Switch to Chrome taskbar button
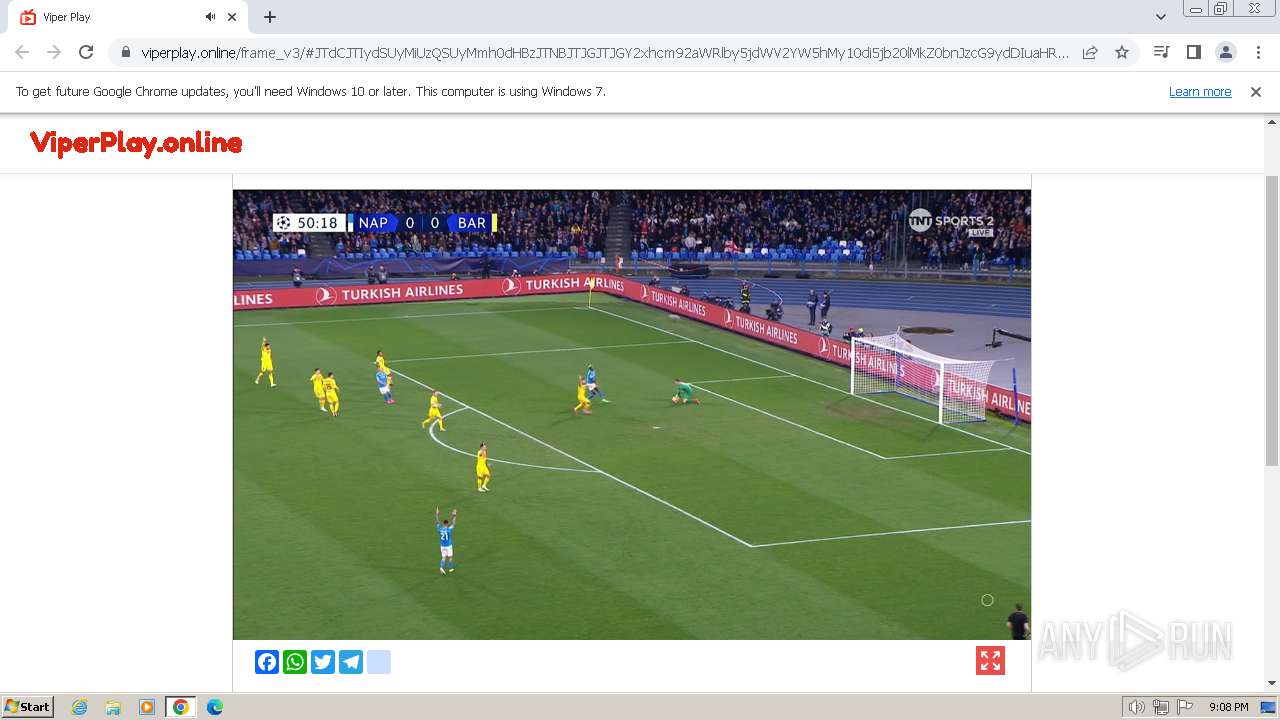 (181, 707)
